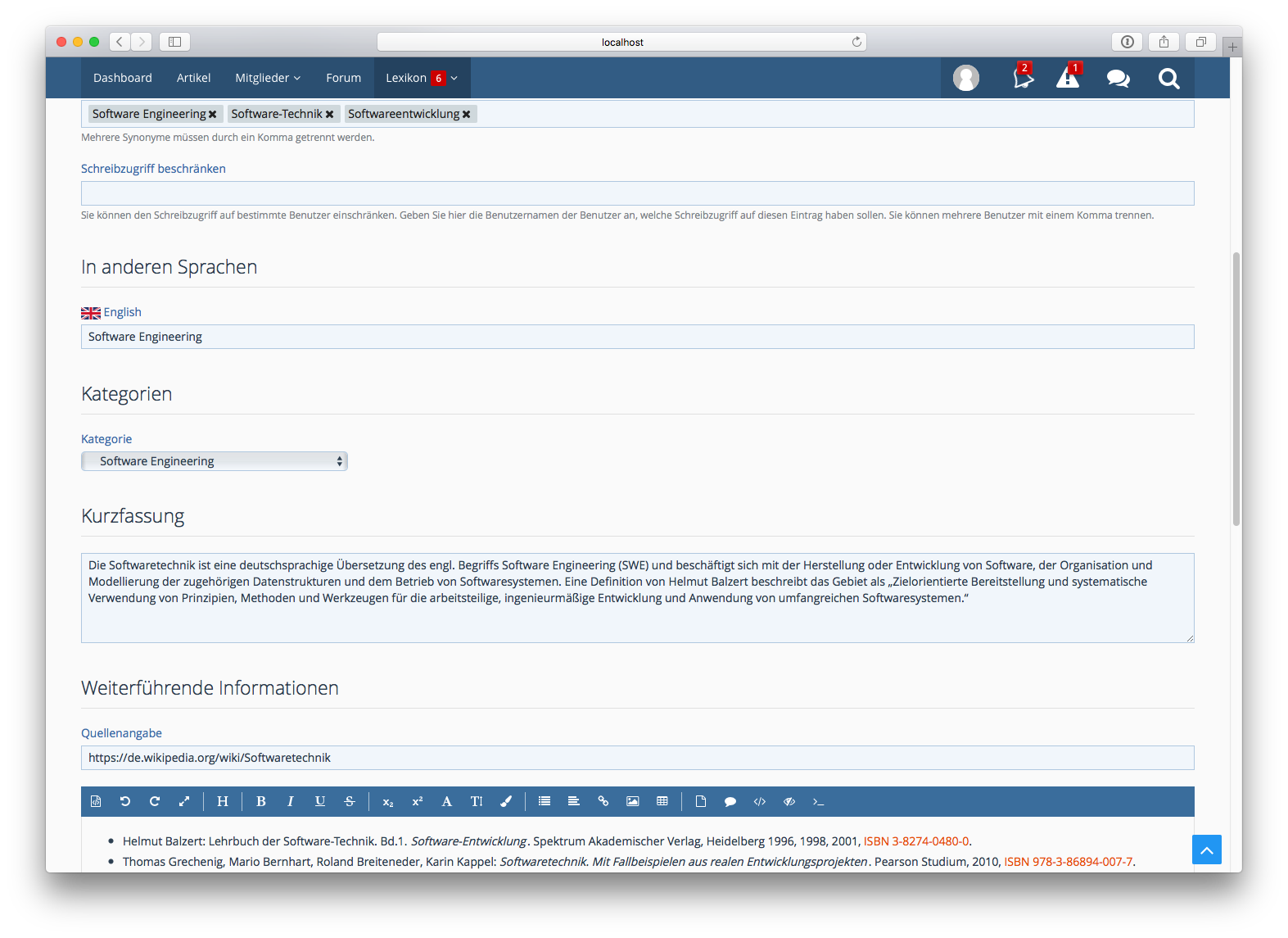Expand the Mitglieder menu
The height and width of the screenshot is (938, 1288).
click(268, 78)
